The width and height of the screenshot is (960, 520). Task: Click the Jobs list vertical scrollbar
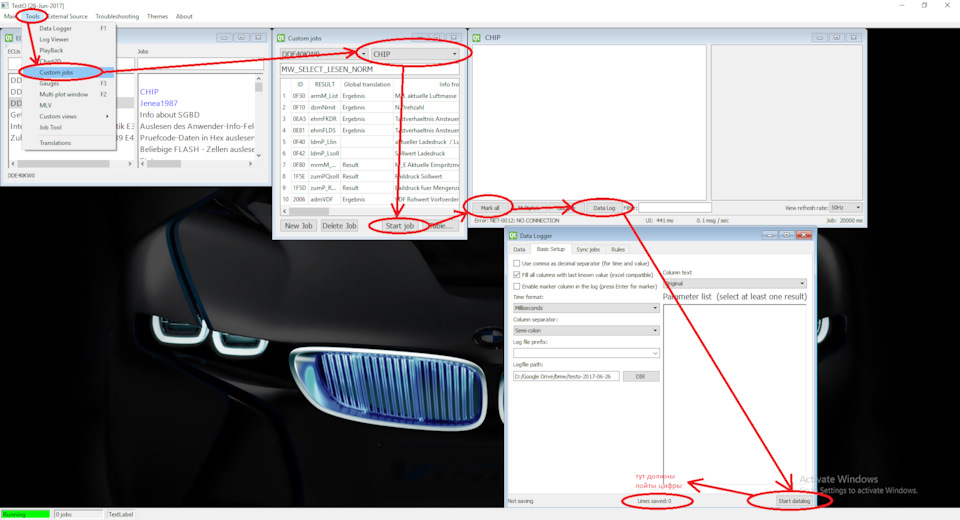click(x=258, y=116)
